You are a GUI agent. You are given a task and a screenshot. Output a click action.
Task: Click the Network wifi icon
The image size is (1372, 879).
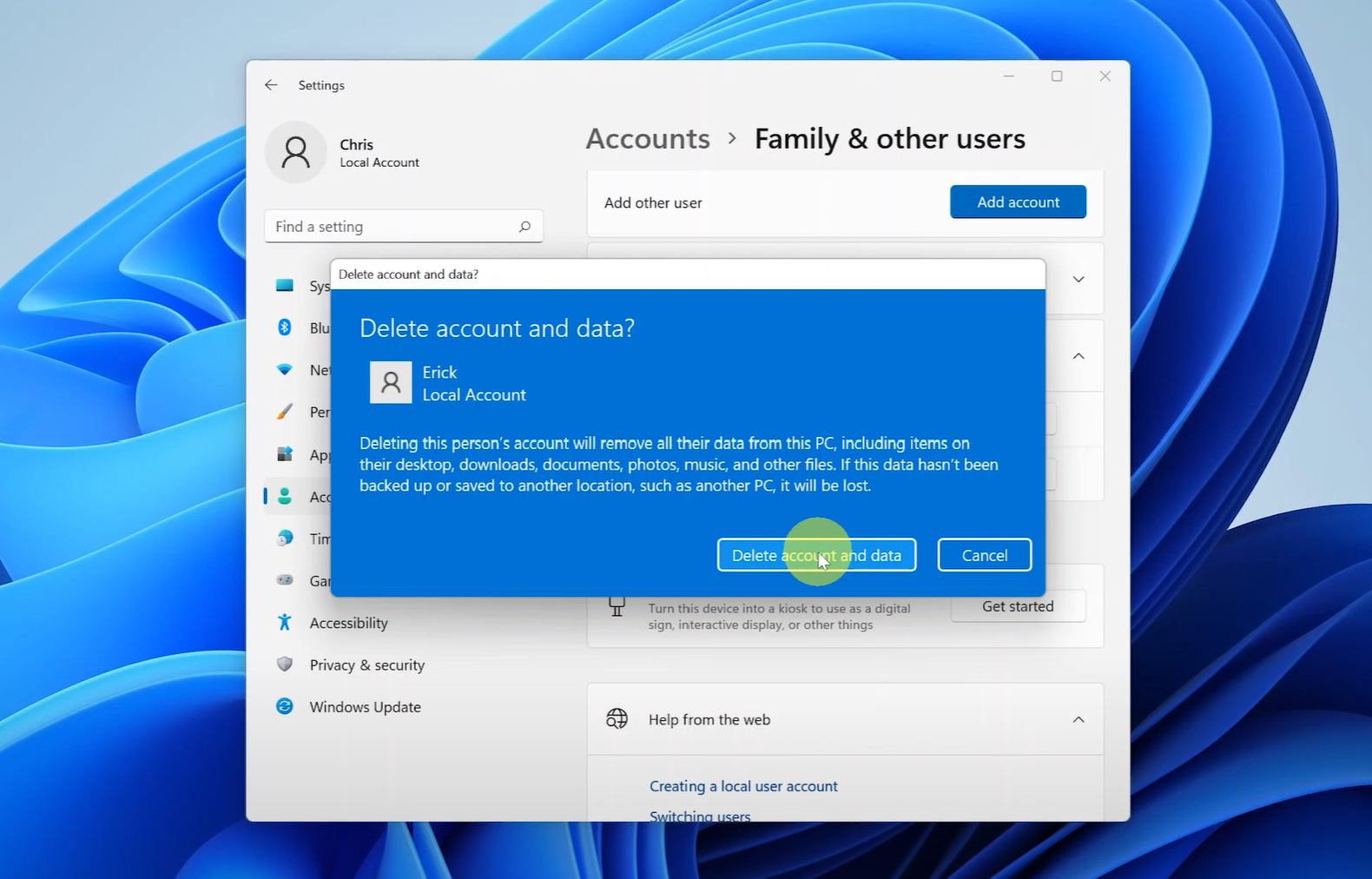coord(285,370)
